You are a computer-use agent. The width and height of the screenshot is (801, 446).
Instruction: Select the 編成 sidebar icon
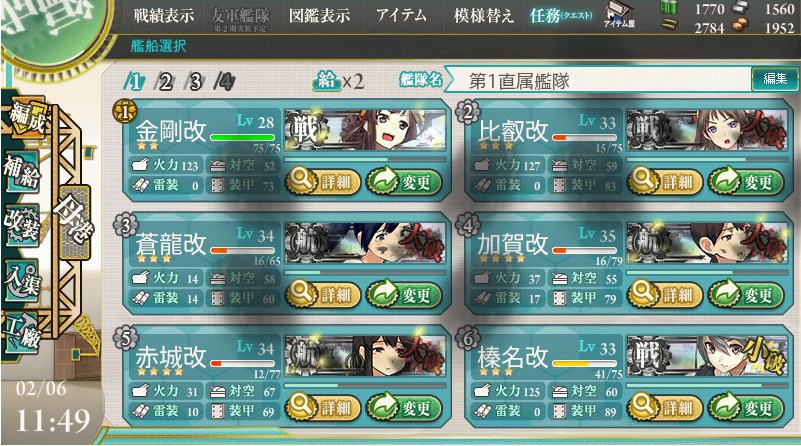pos(26,117)
